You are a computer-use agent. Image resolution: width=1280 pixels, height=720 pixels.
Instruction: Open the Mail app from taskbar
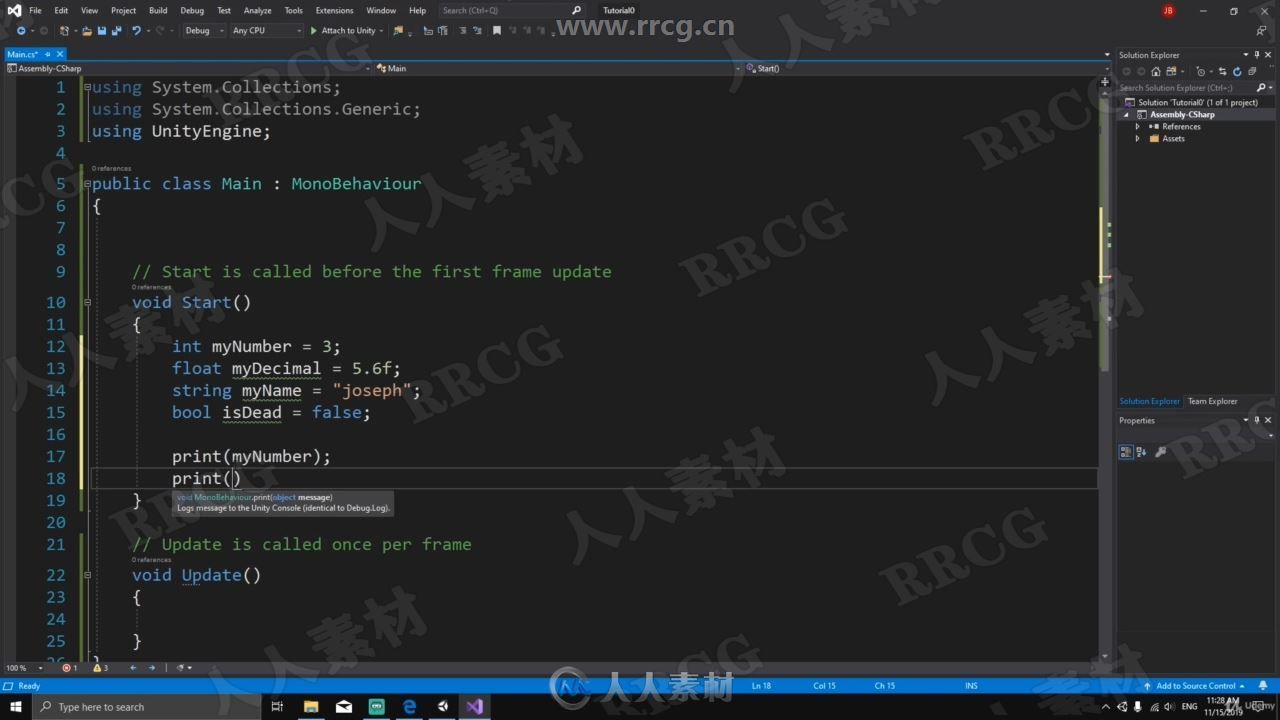tap(344, 707)
